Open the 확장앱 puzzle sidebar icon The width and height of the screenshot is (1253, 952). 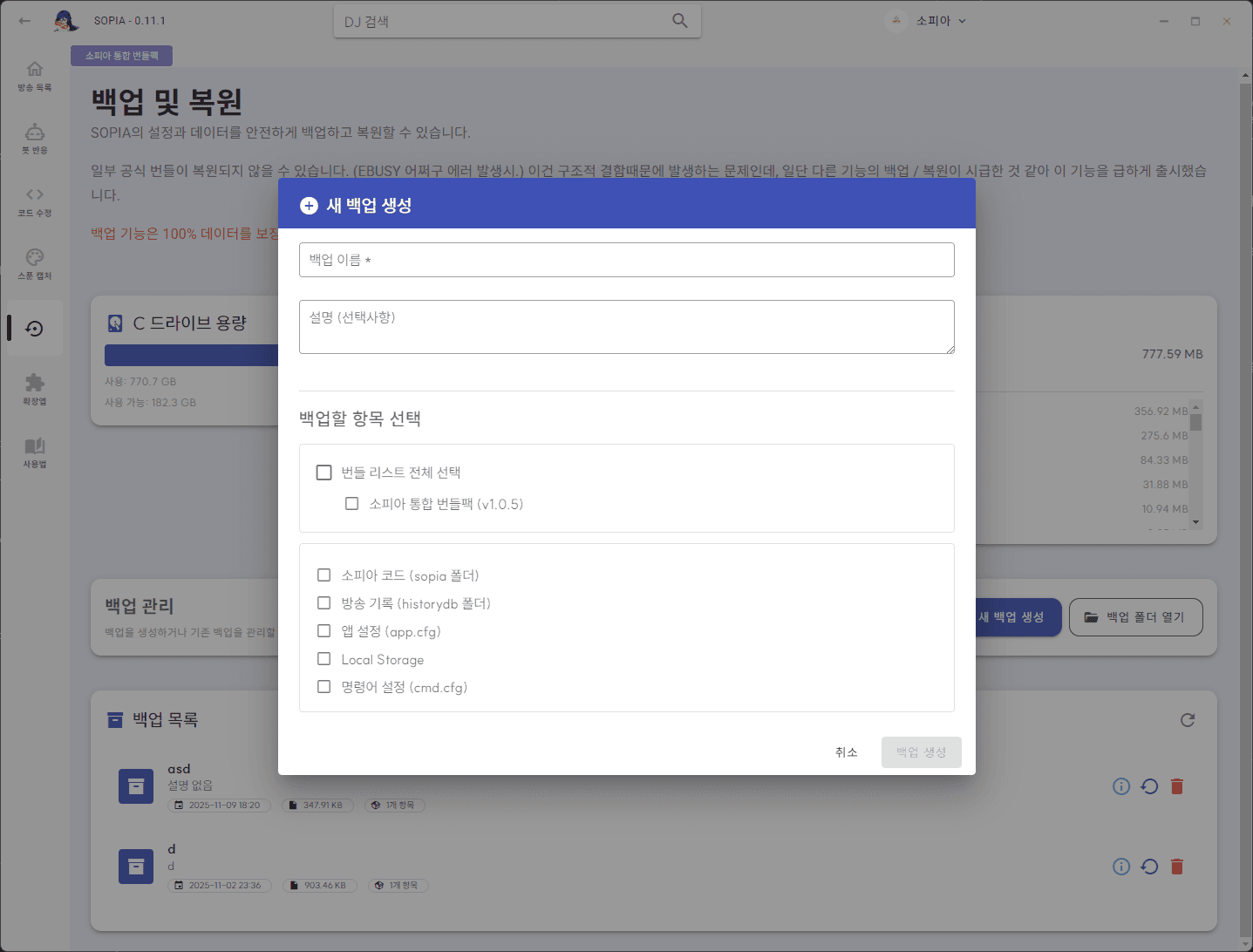click(35, 389)
